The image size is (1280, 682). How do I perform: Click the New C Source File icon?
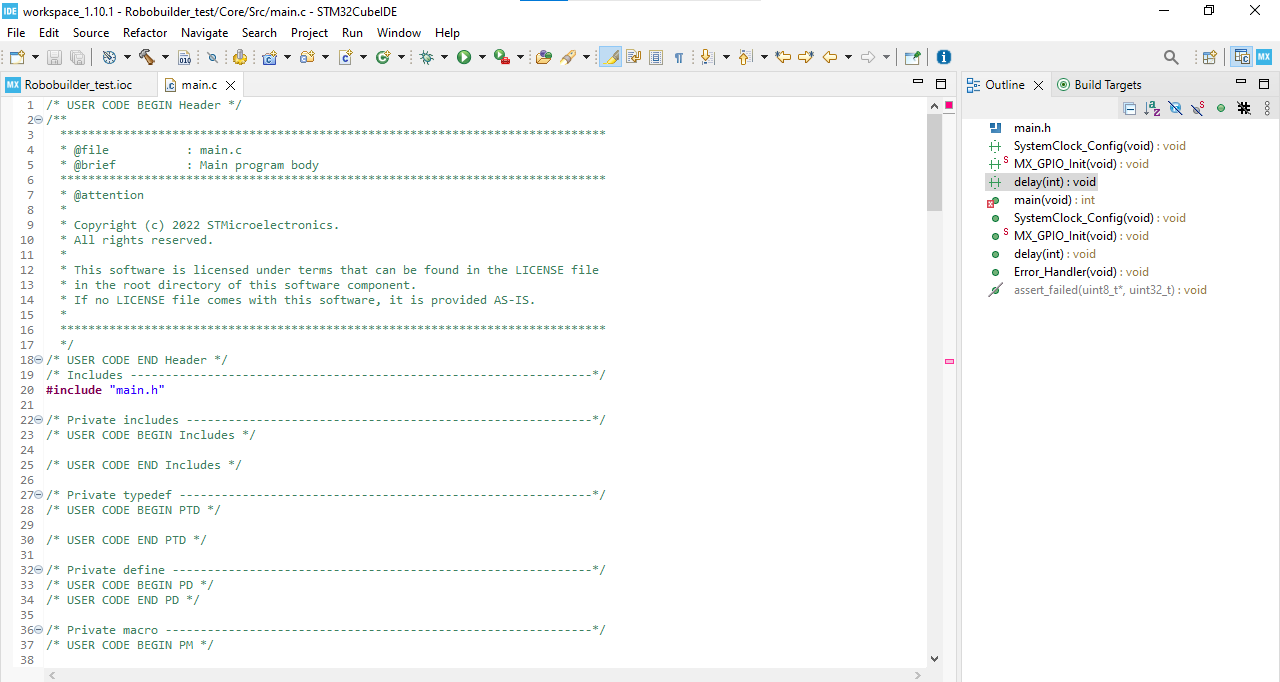345,57
